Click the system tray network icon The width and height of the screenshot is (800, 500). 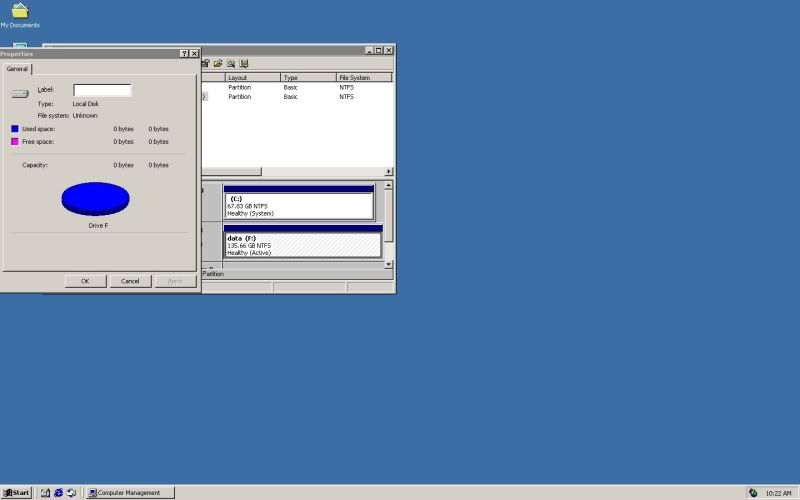pyautogui.click(x=753, y=493)
